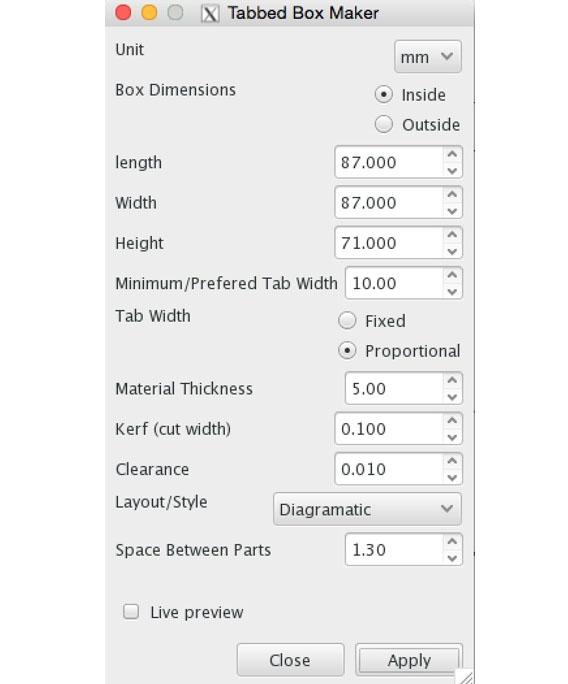Viewport: 568px width, 684px height.
Task: Increase Material Thickness with up arrow
Action: click(x=452, y=381)
